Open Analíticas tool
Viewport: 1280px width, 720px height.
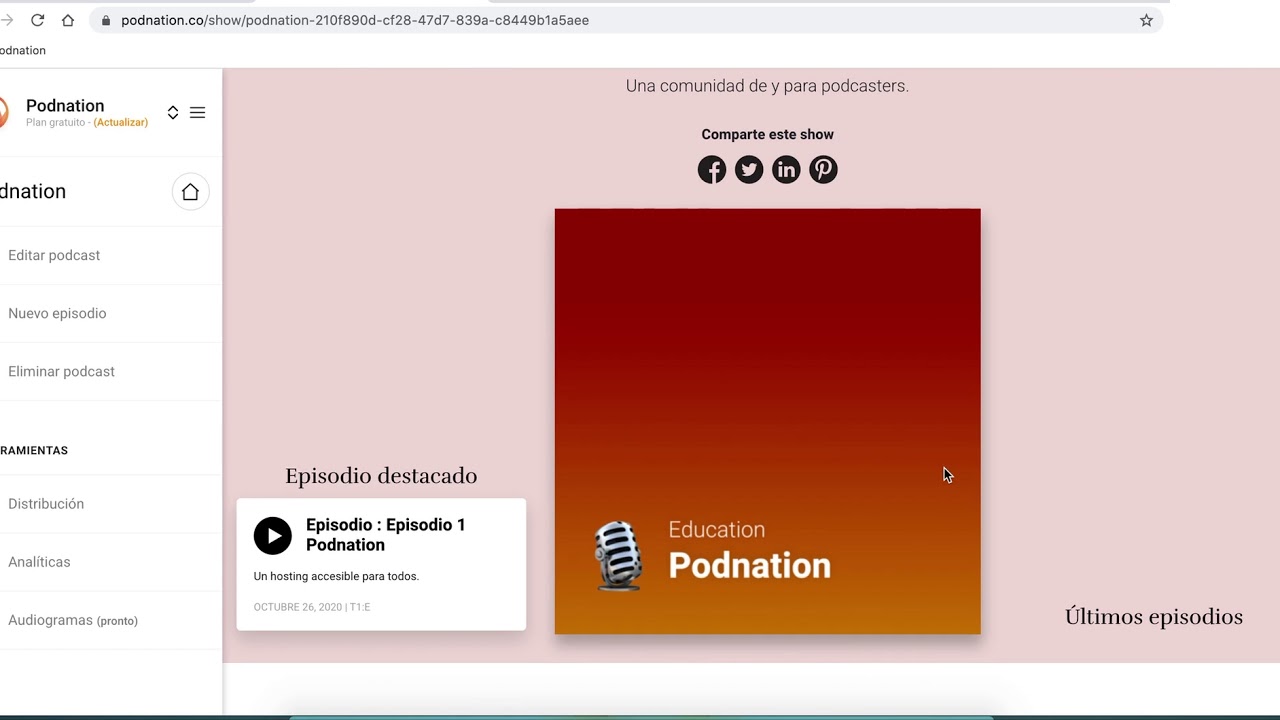(x=39, y=562)
